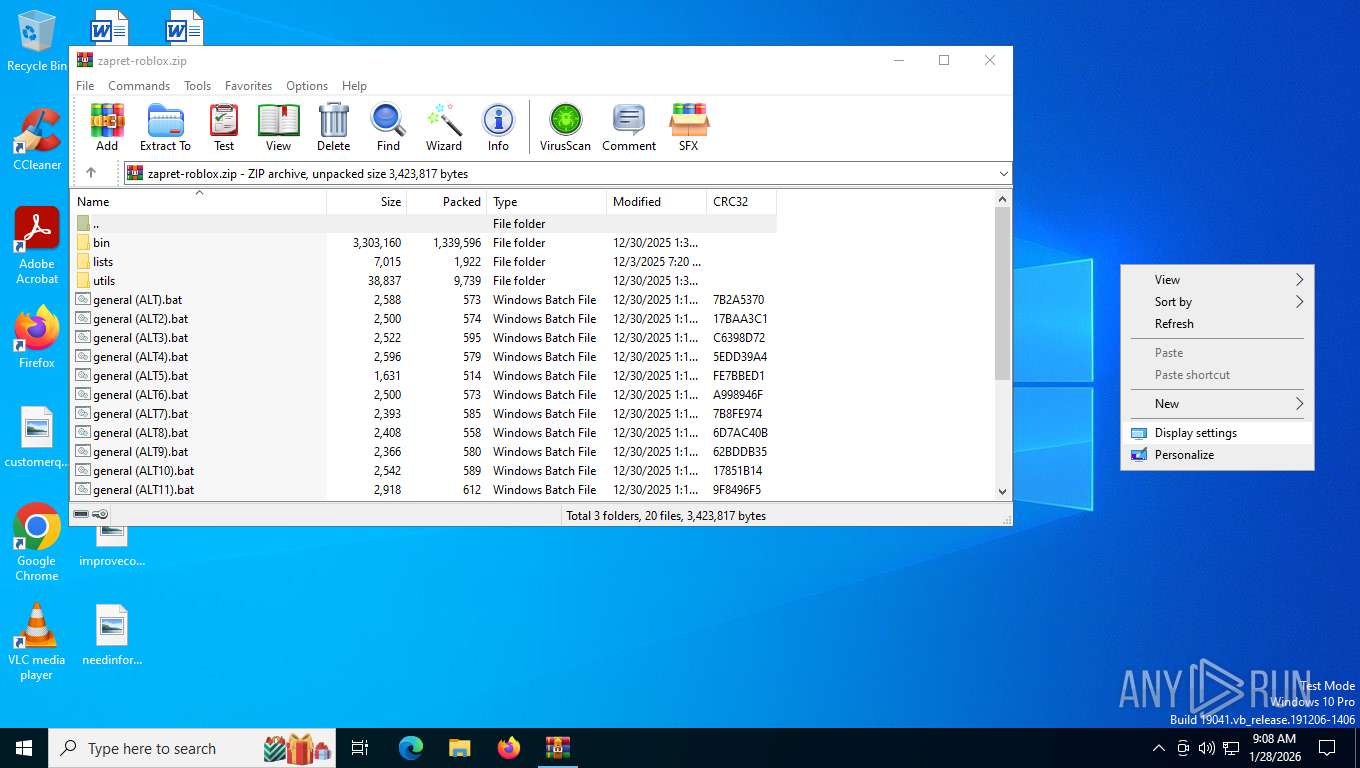Select the utils folder row
The width and height of the screenshot is (1360, 768).
(x=423, y=281)
